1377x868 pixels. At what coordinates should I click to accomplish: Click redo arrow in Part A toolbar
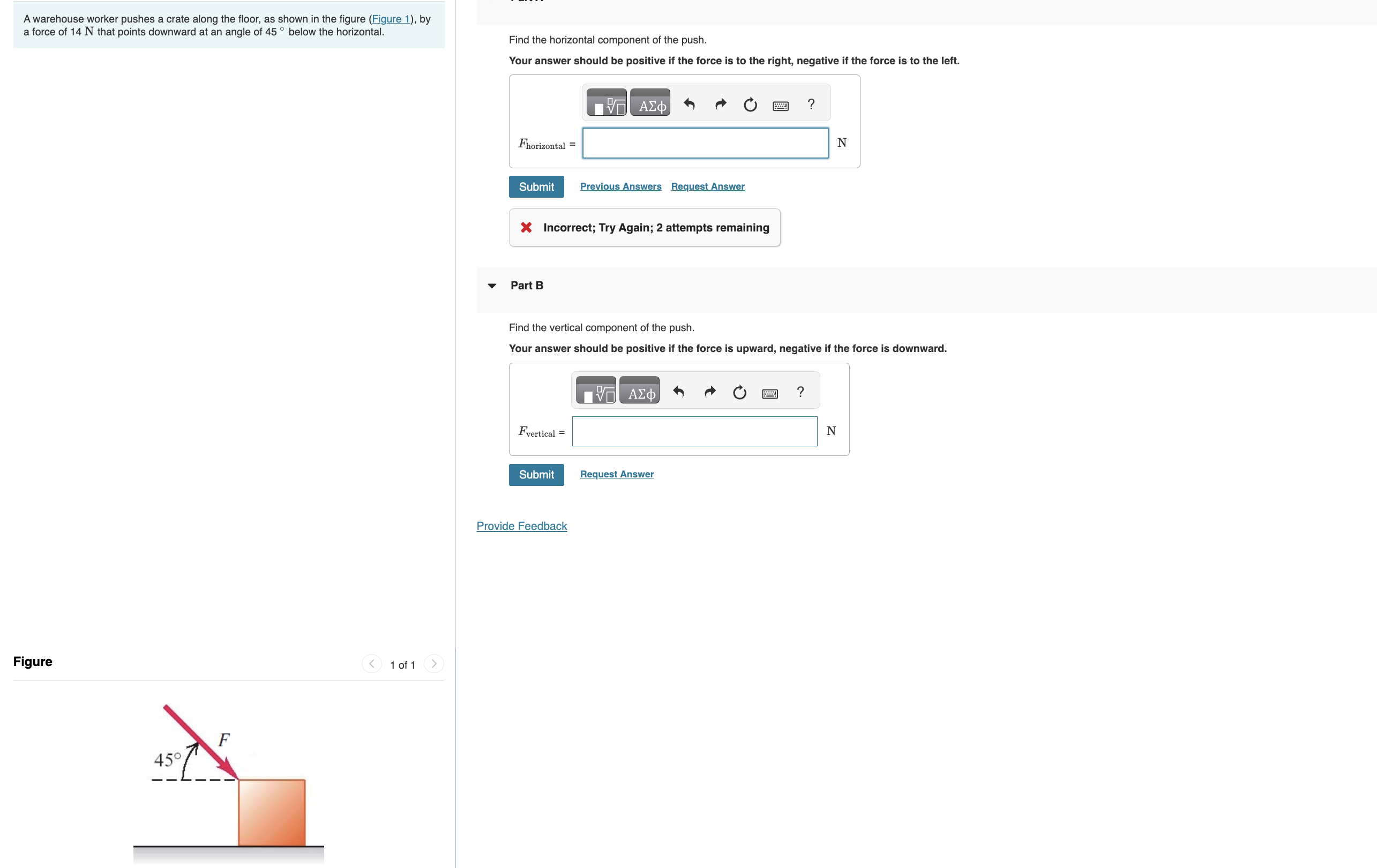720,104
